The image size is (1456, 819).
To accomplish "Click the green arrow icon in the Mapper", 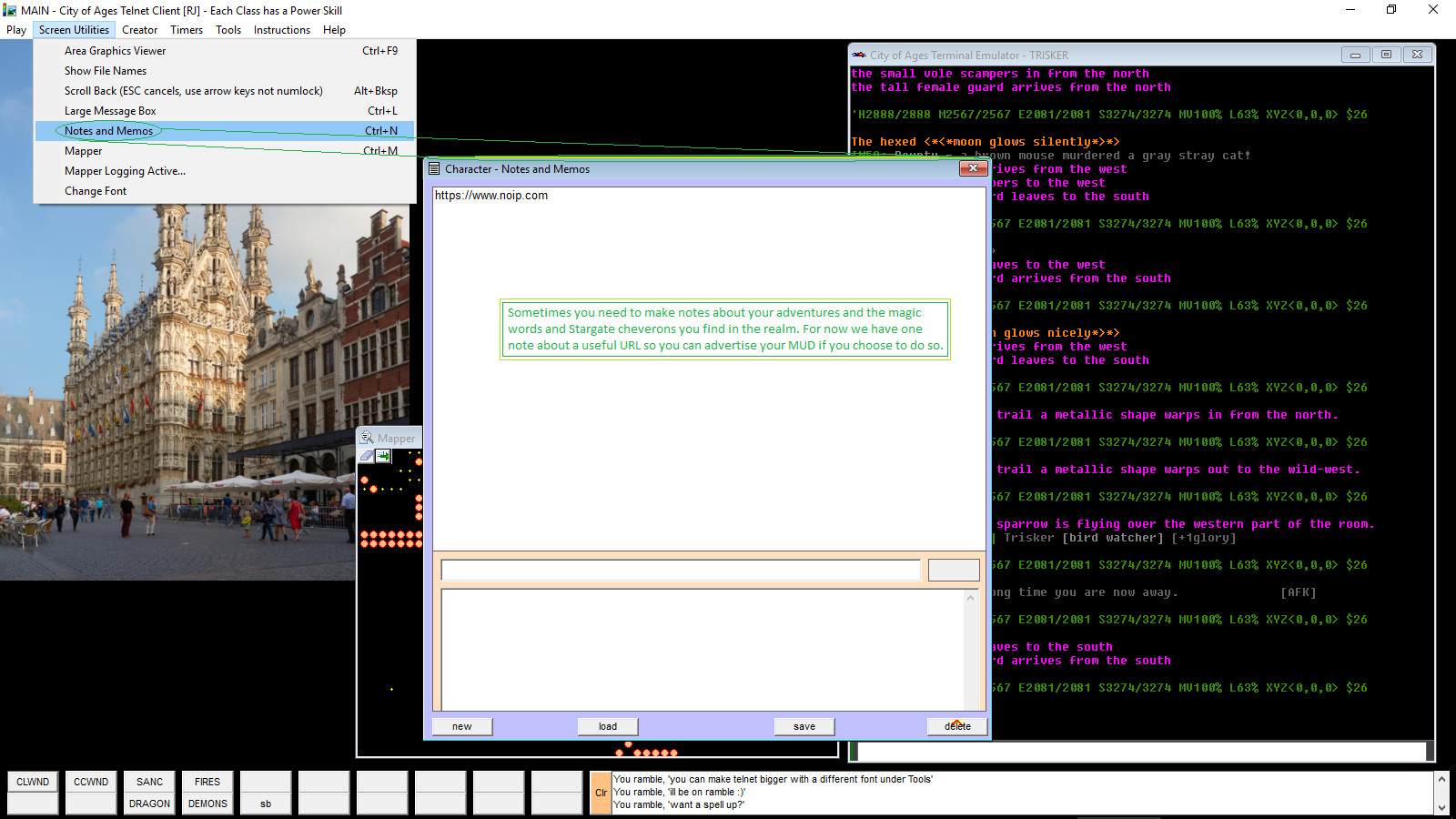I will [x=383, y=456].
